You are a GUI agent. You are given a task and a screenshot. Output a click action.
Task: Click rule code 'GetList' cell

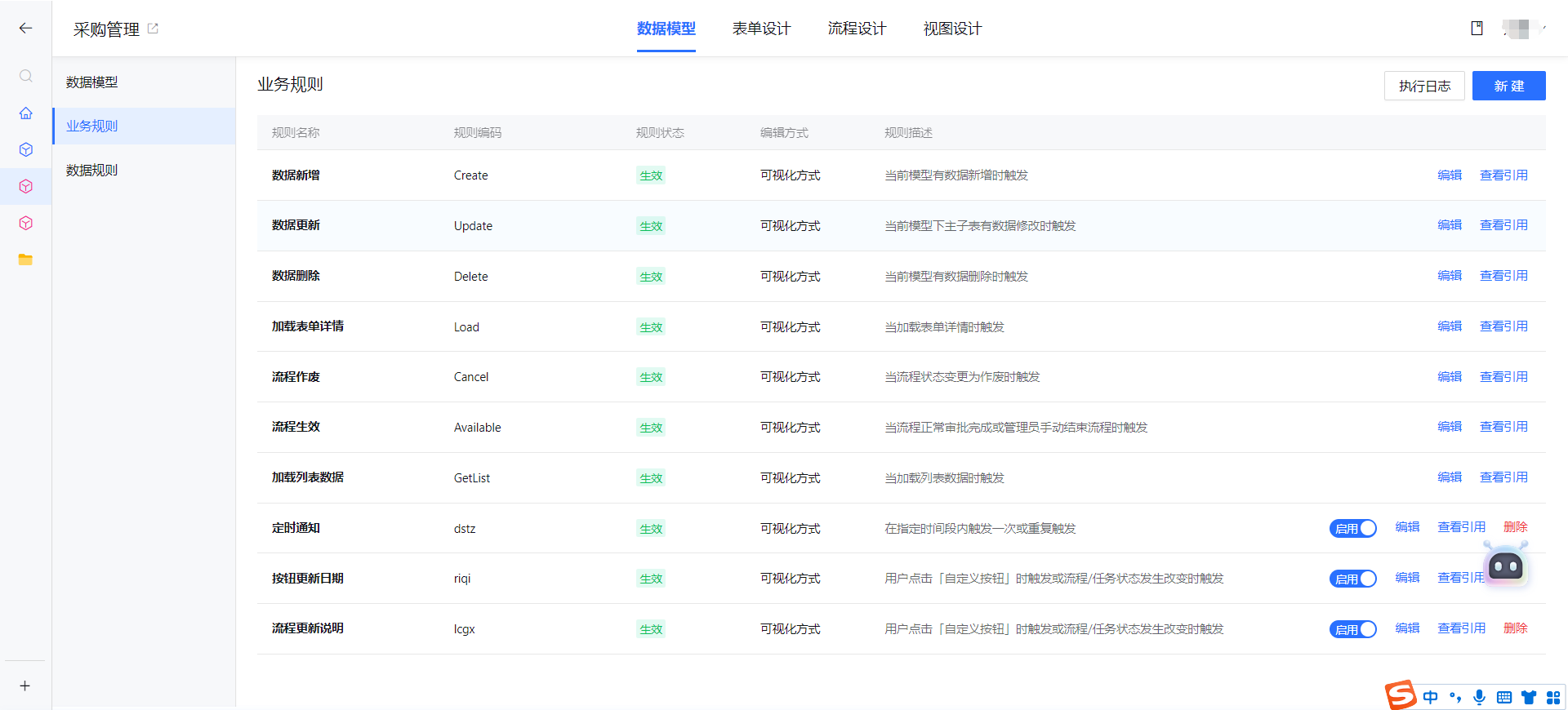(x=471, y=477)
